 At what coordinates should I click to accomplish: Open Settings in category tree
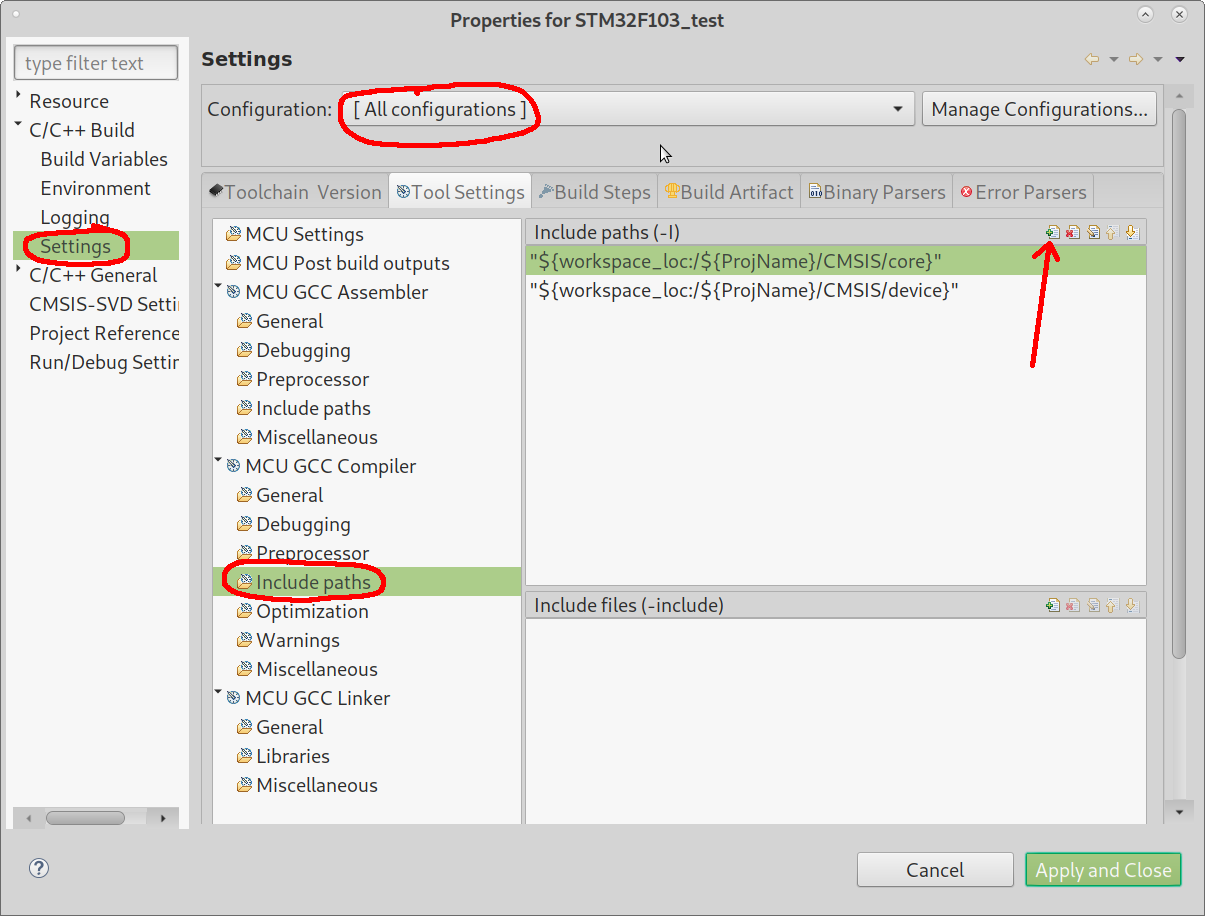click(x=75, y=246)
